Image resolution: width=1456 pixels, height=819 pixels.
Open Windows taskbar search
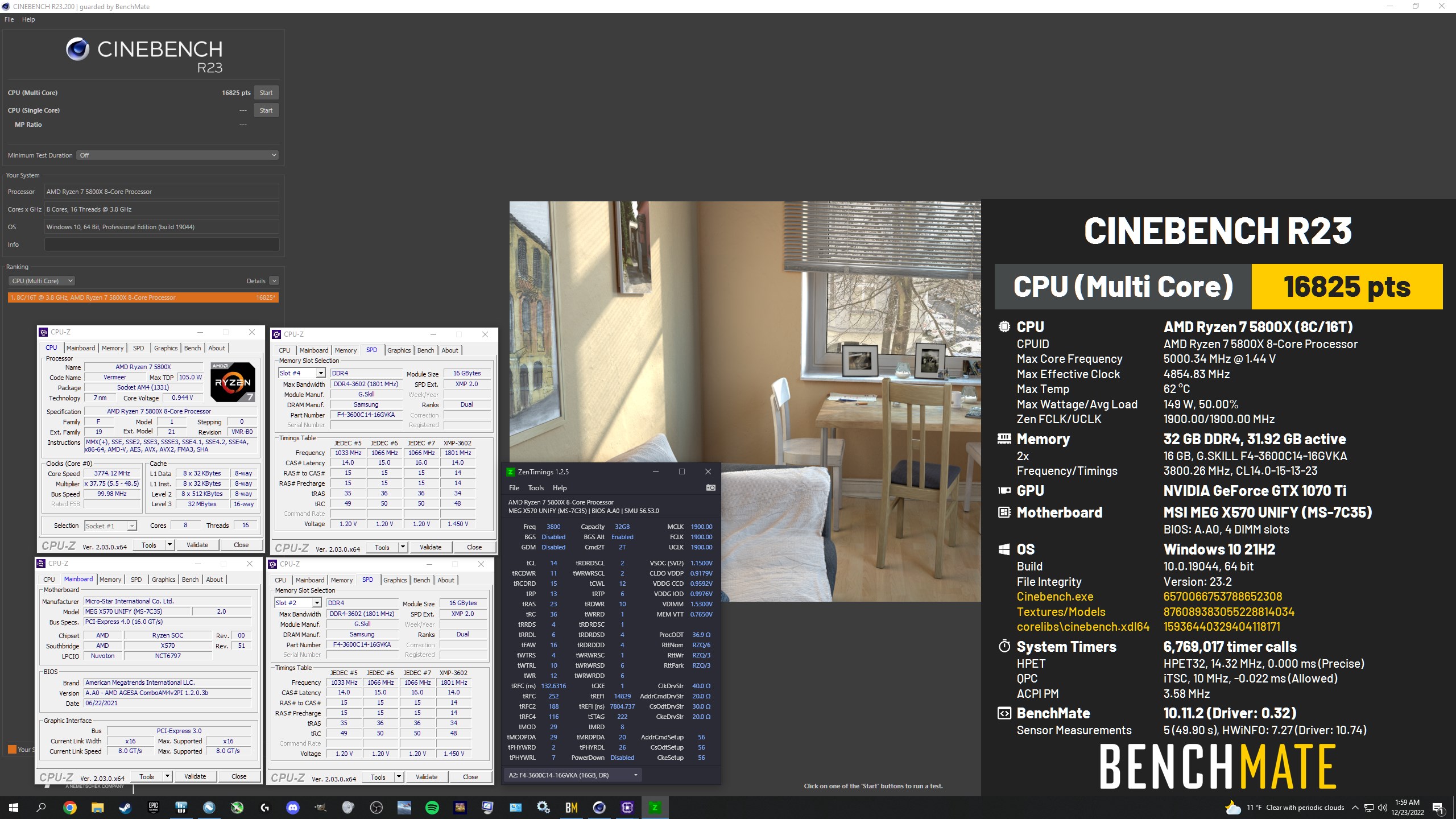tap(41, 807)
